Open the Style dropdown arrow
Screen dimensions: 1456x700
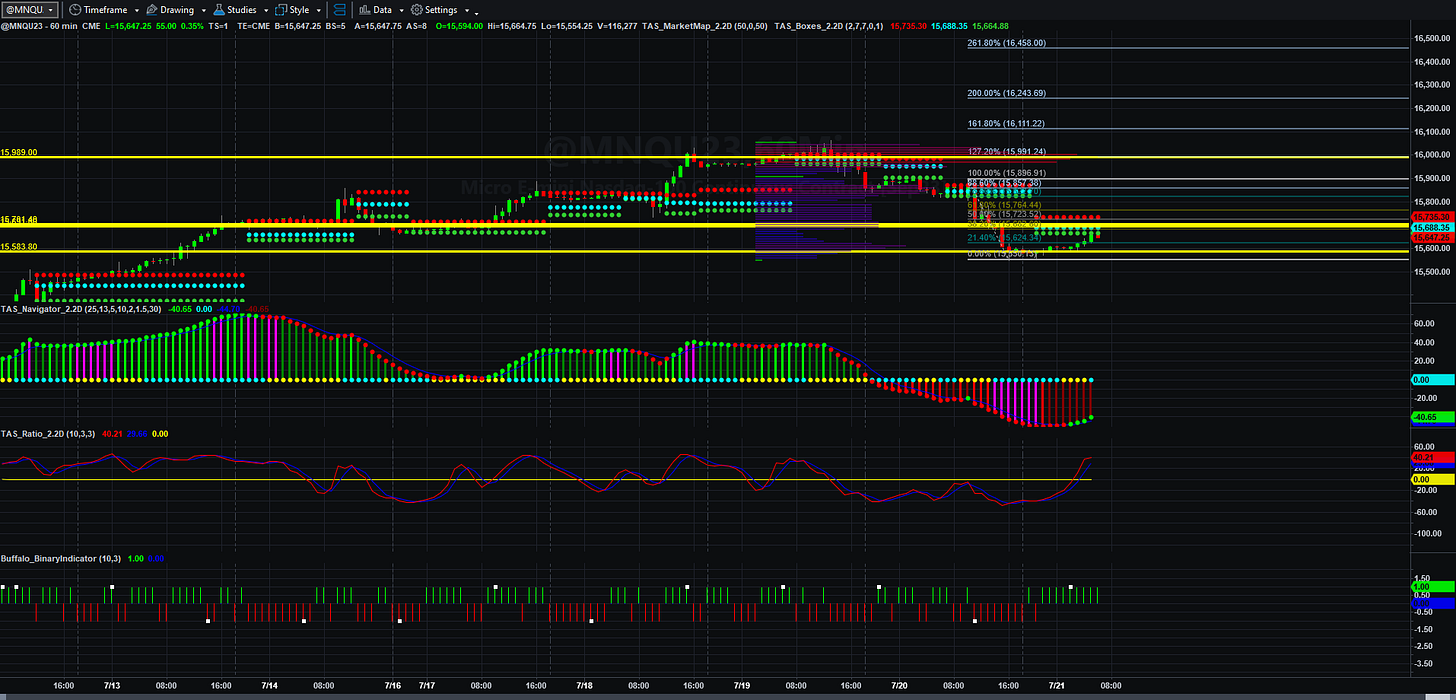(319, 10)
